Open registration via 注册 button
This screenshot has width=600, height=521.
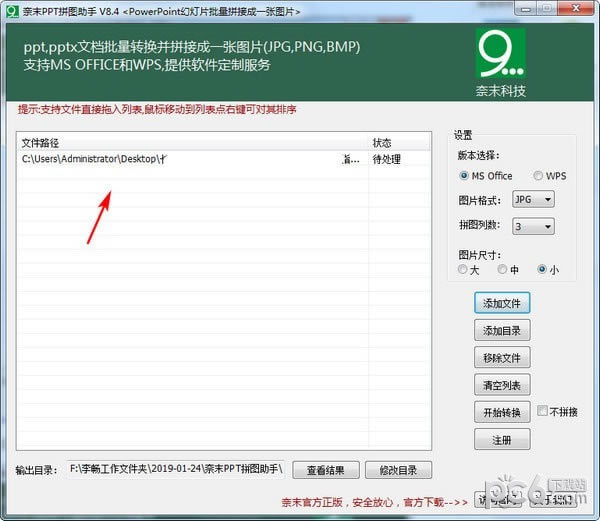501,439
